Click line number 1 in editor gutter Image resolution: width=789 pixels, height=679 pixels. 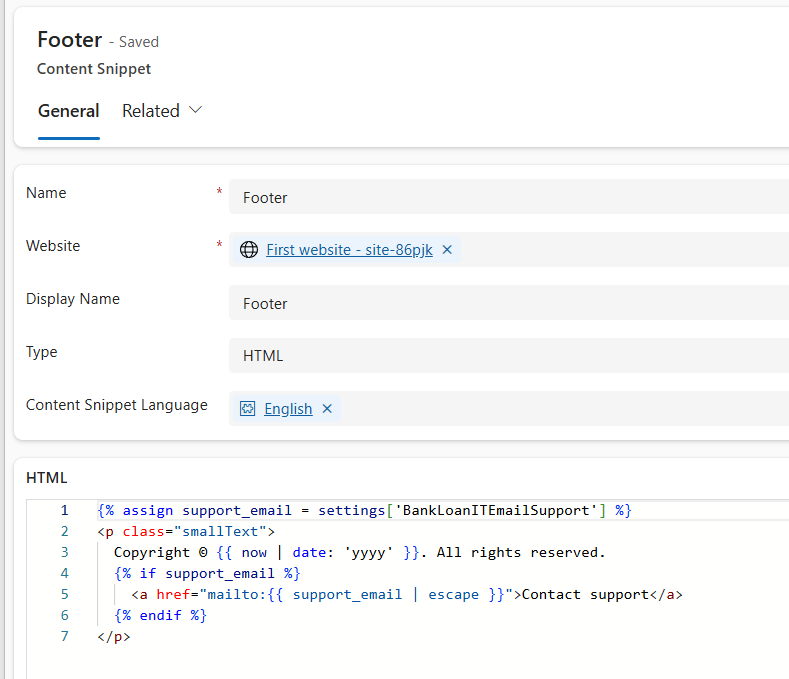(x=64, y=510)
